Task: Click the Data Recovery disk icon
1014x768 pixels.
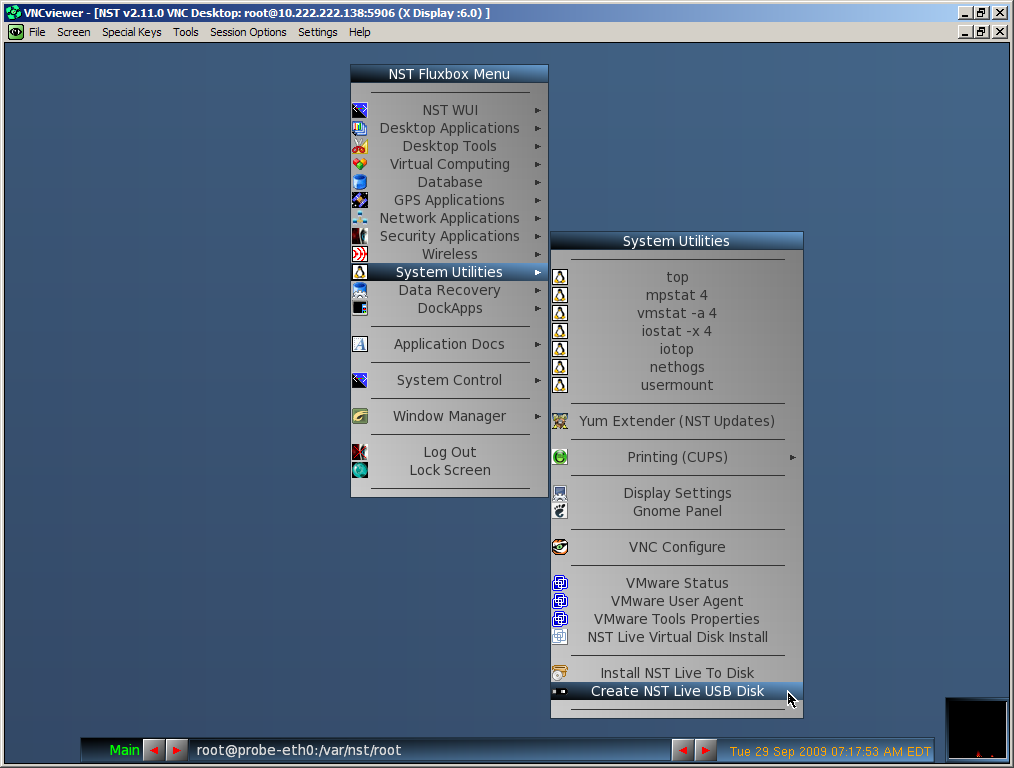Action: click(360, 290)
